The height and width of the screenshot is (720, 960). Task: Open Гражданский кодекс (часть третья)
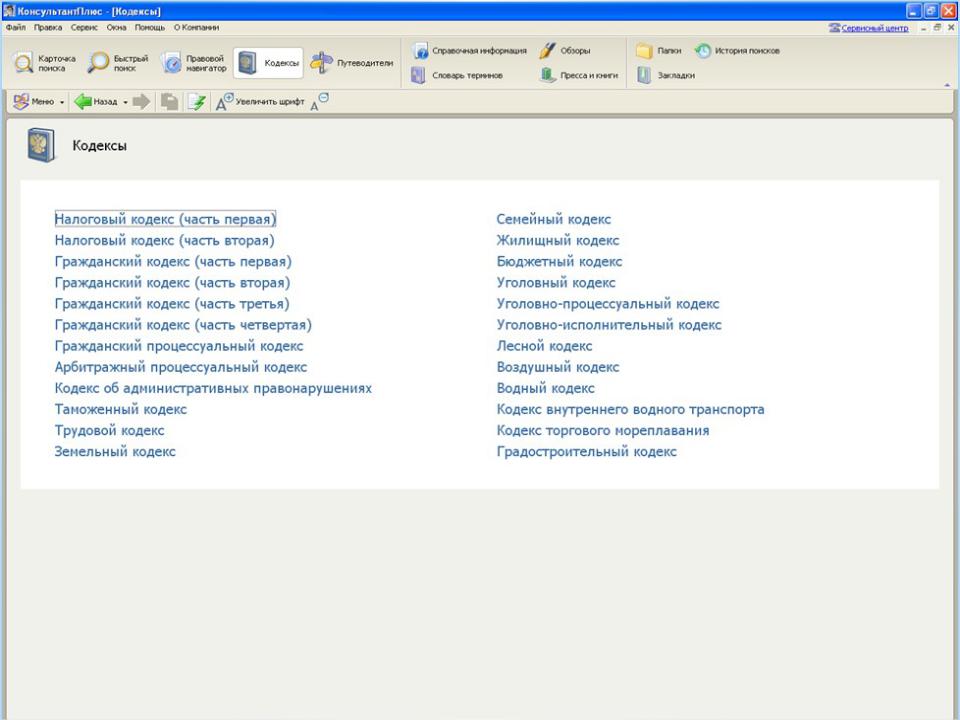pos(172,304)
